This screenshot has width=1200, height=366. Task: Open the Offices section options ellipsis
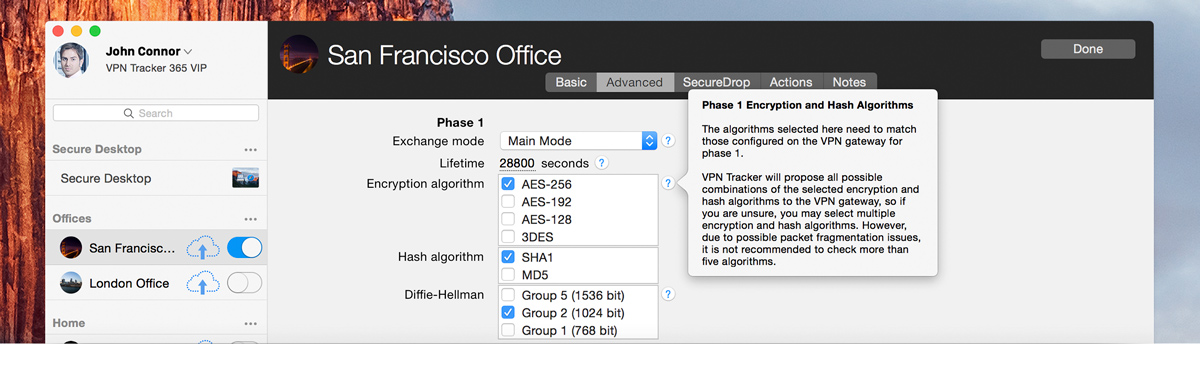coord(250,219)
